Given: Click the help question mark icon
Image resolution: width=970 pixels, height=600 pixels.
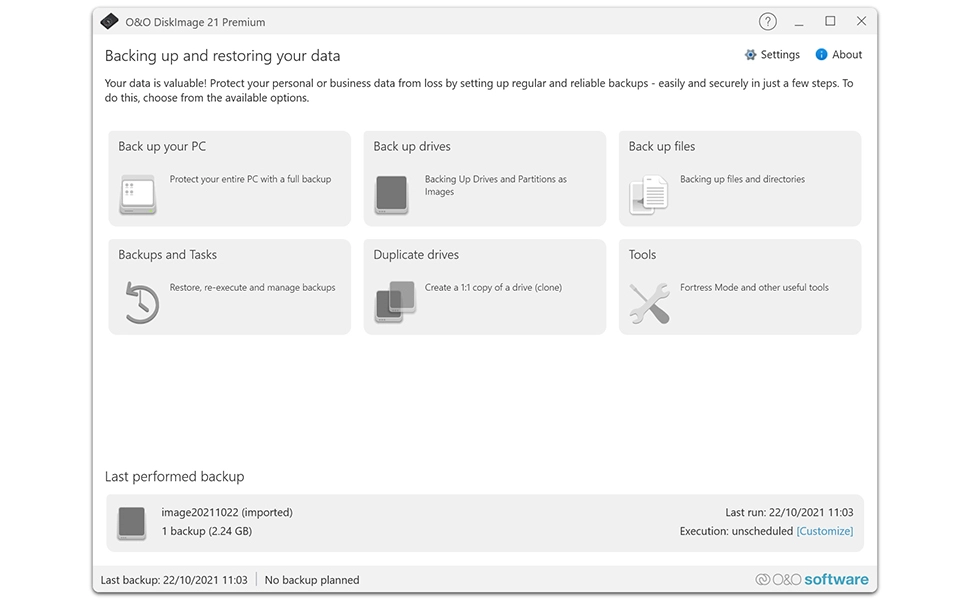Looking at the screenshot, I should tap(767, 20).
